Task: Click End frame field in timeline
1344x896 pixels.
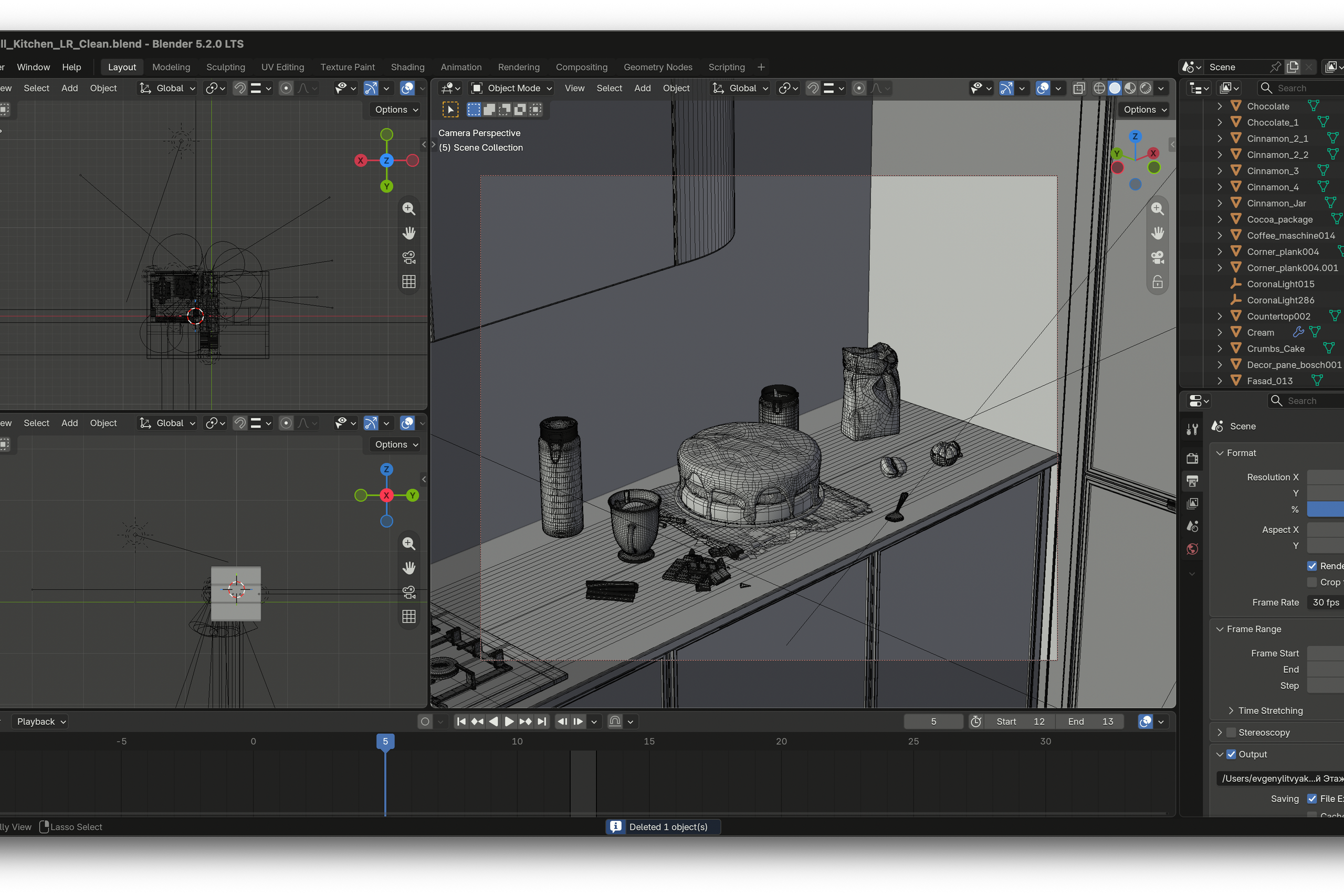Action: pos(1090,721)
